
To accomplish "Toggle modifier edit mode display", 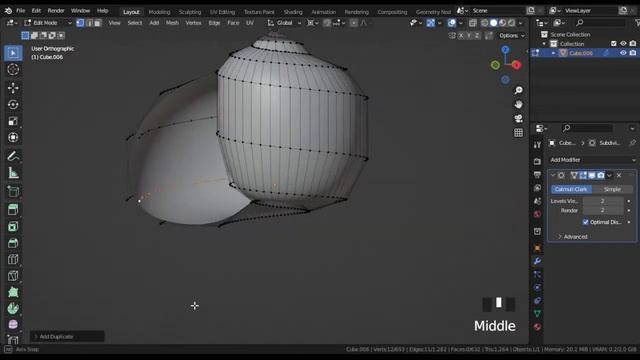I will 583,176.
